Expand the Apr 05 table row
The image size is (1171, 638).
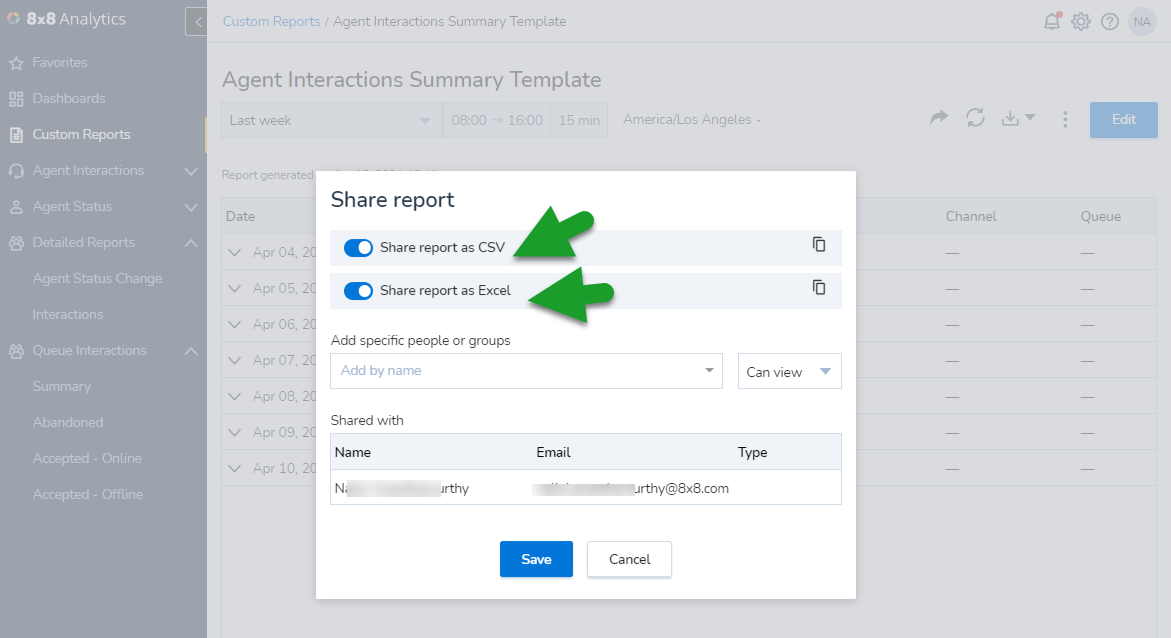(x=234, y=288)
